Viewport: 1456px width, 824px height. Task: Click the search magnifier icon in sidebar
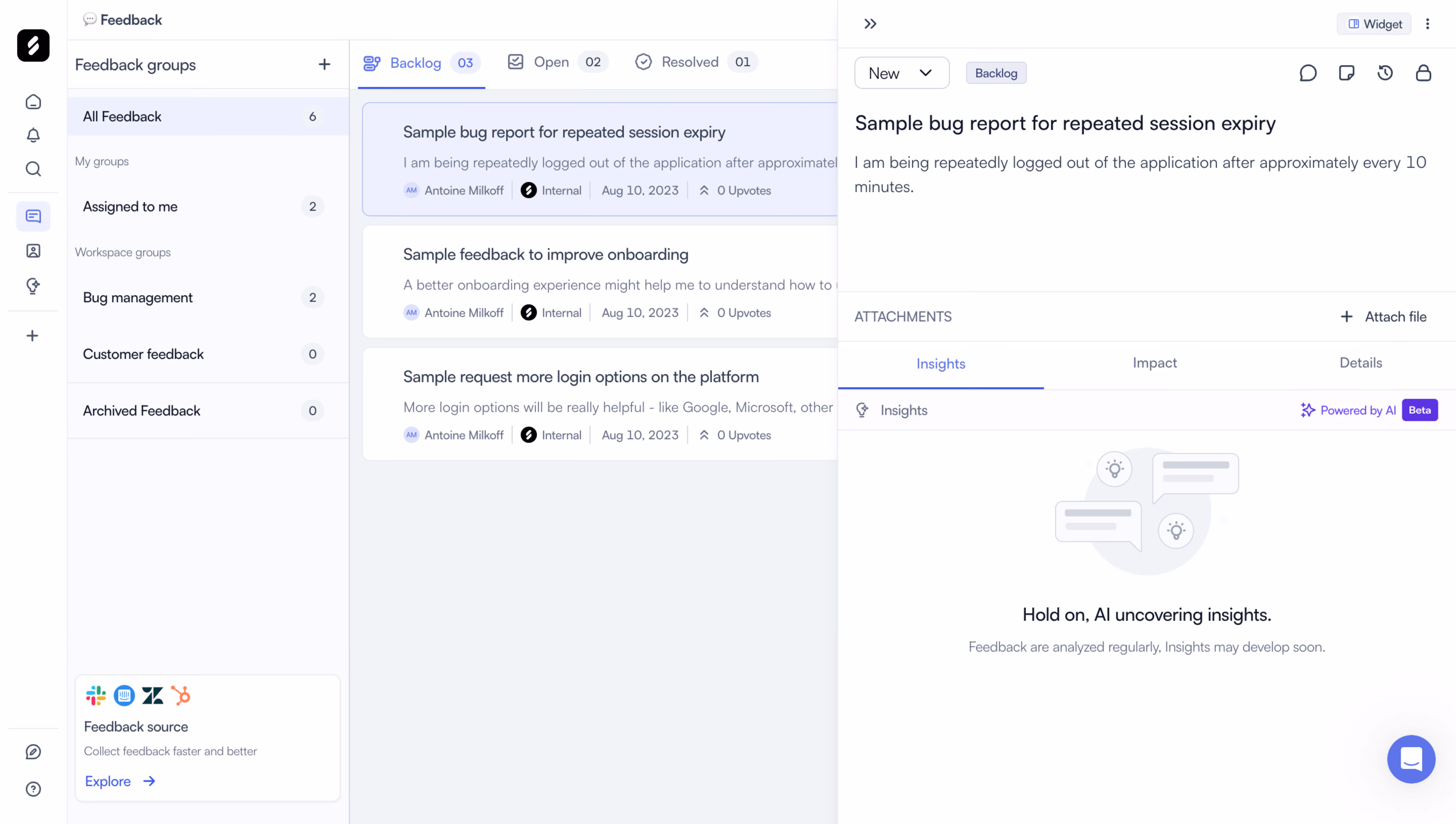click(x=33, y=169)
